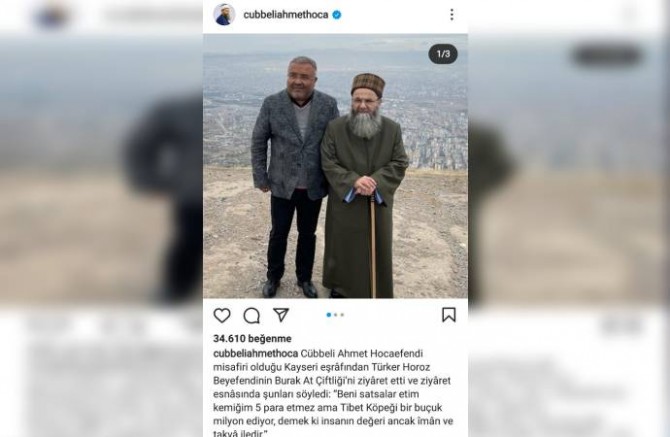View the 34.610 beğenme likes list
The image size is (670, 437).
click(x=252, y=339)
